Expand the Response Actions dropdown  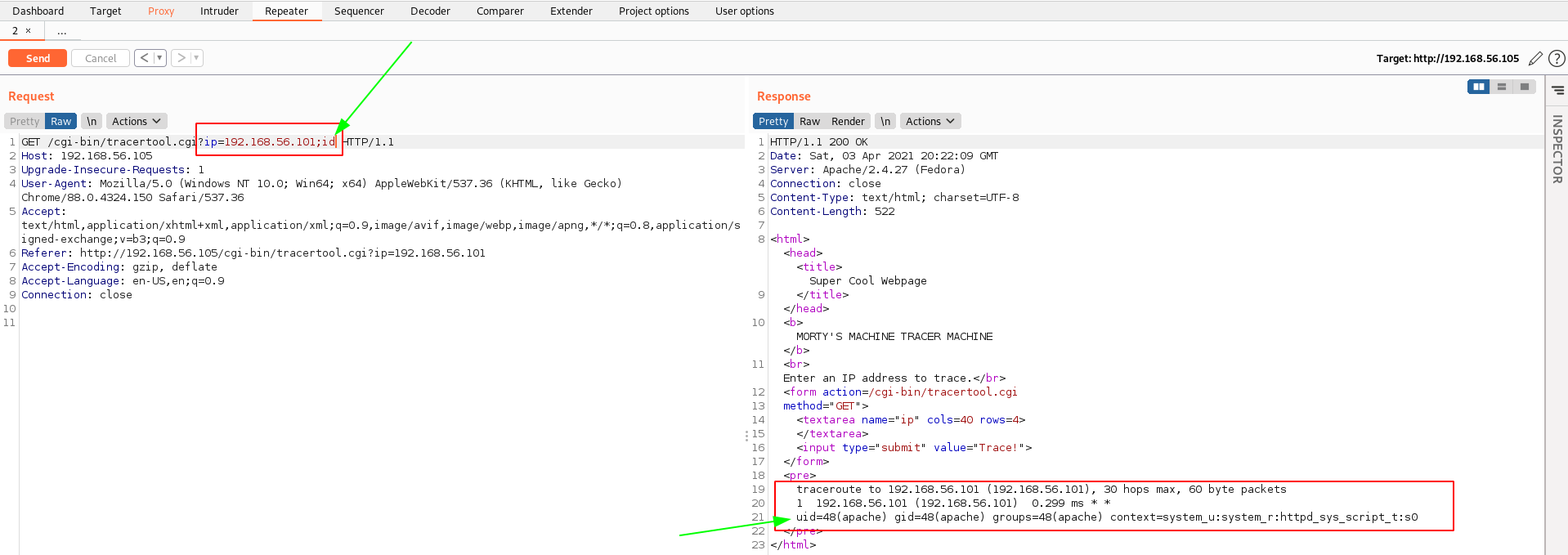930,121
